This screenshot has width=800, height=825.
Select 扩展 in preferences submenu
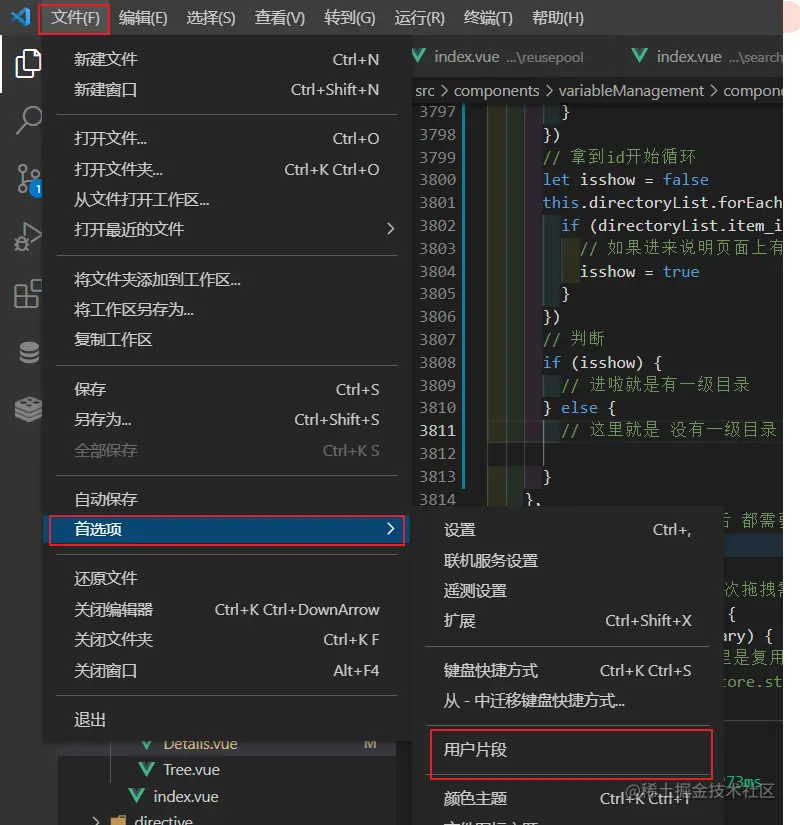567,621
